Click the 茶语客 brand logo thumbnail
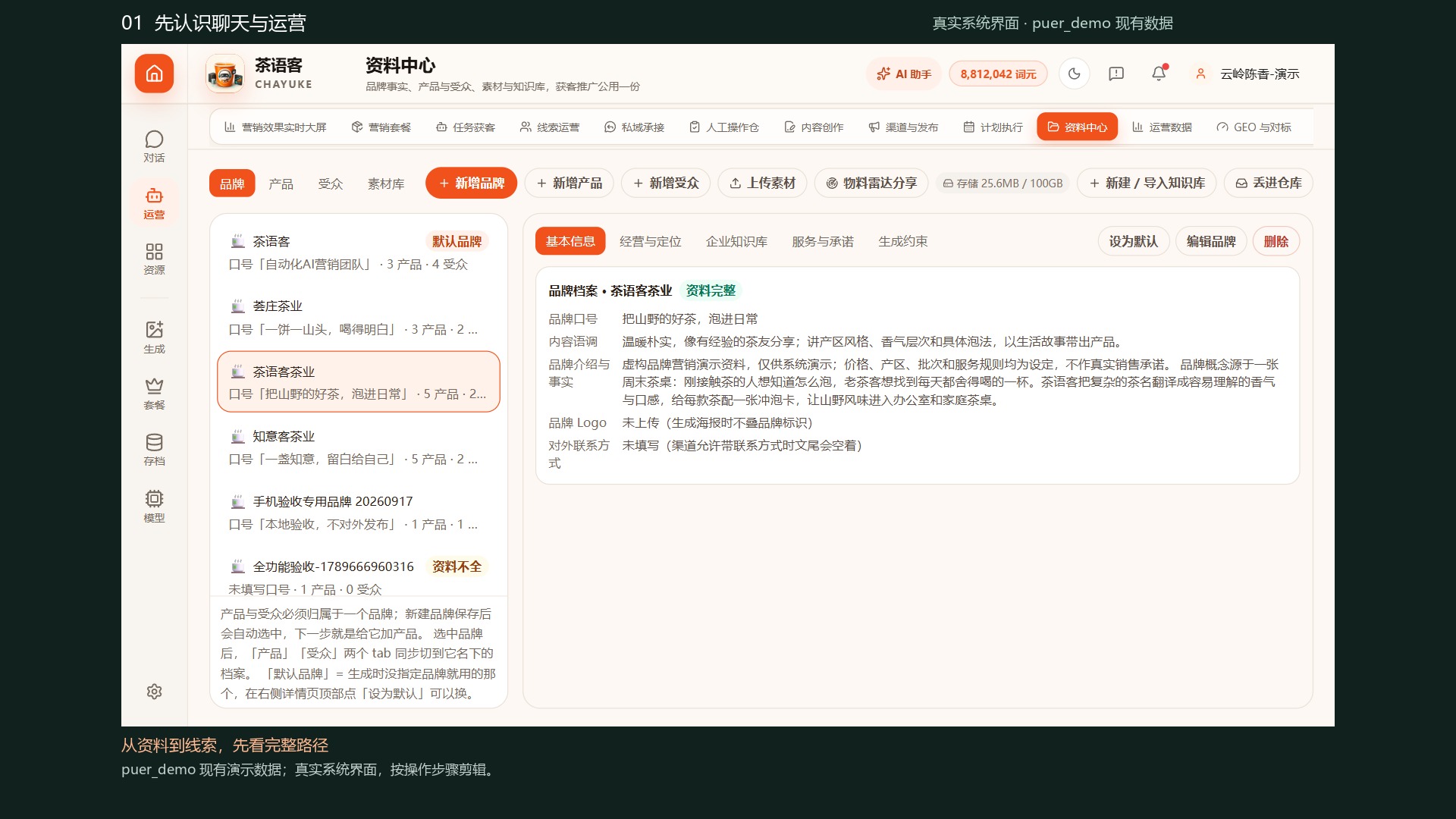Image resolution: width=1456 pixels, height=819 pixels. pyautogui.click(x=224, y=74)
